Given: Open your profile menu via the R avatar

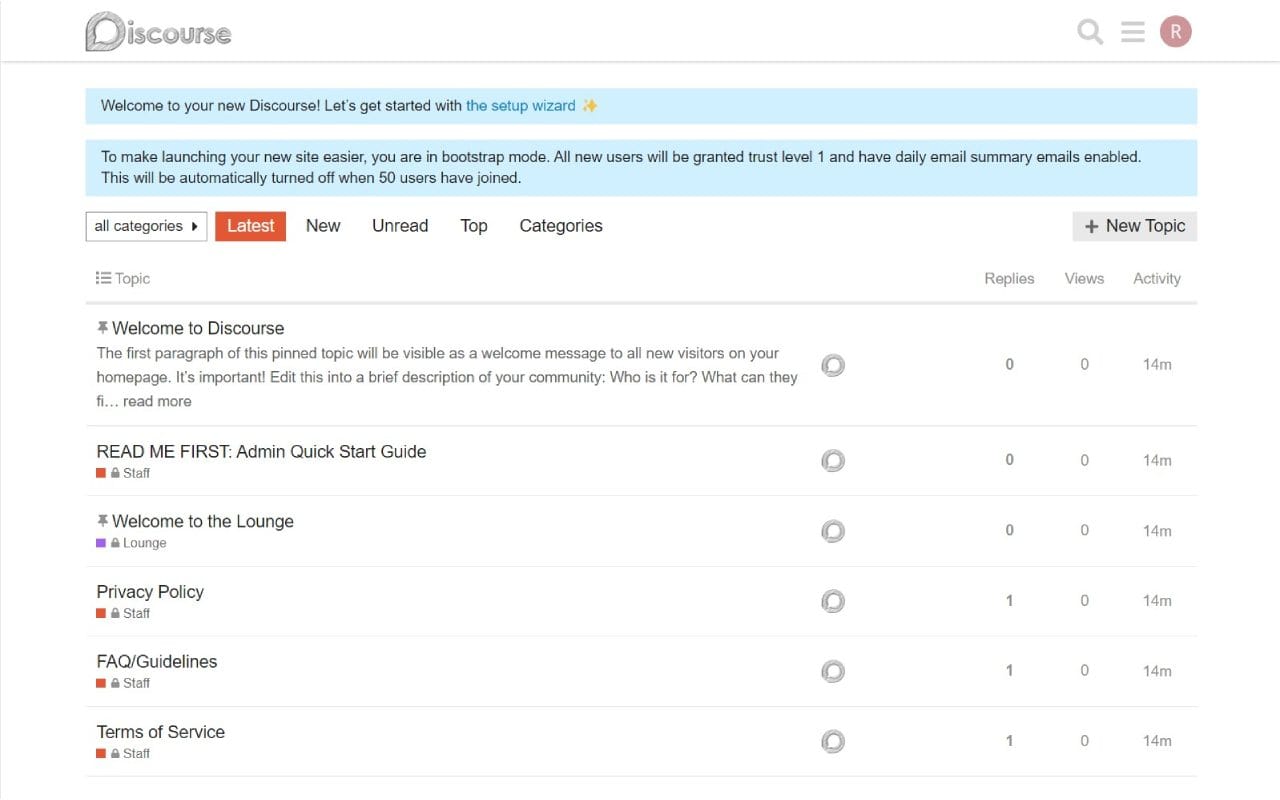Looking at the screenshot, I should point(1175,31).
